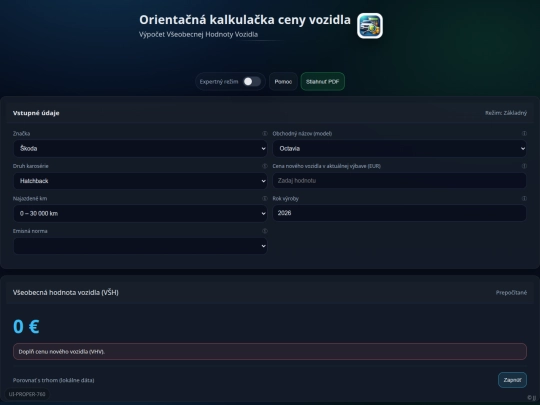The image size is (540, 405).
Task: Click info icon beside Najazdené km
Action: 264,198
